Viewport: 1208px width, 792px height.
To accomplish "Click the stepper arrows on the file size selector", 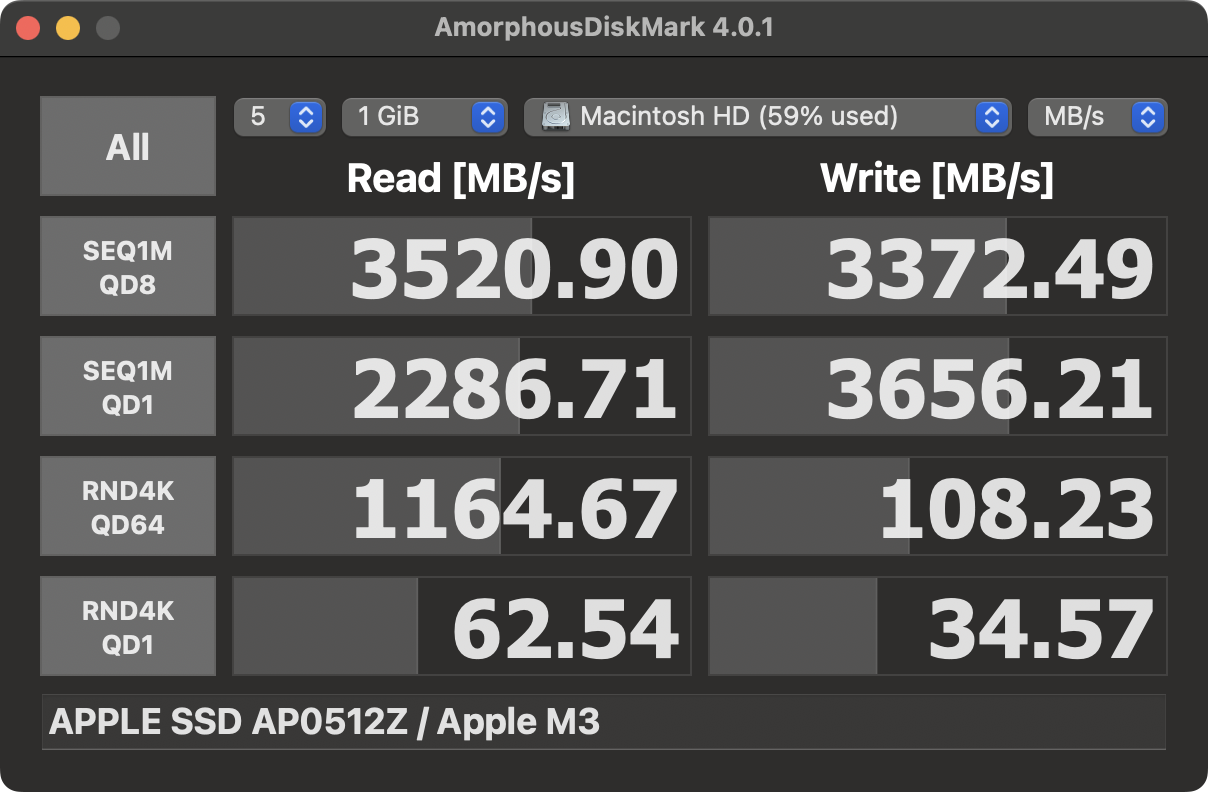I will [x=487, y=117].
